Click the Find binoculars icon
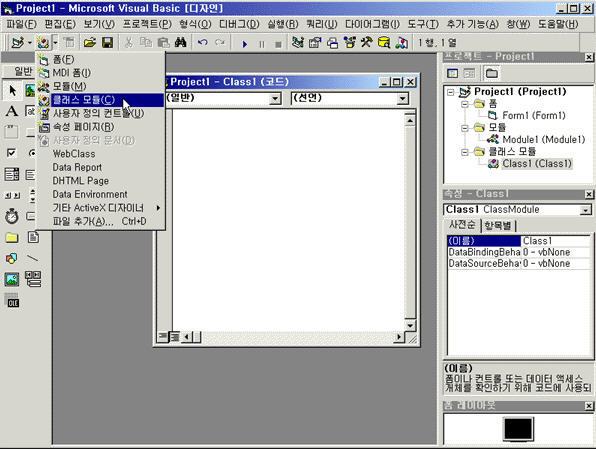 181,43
